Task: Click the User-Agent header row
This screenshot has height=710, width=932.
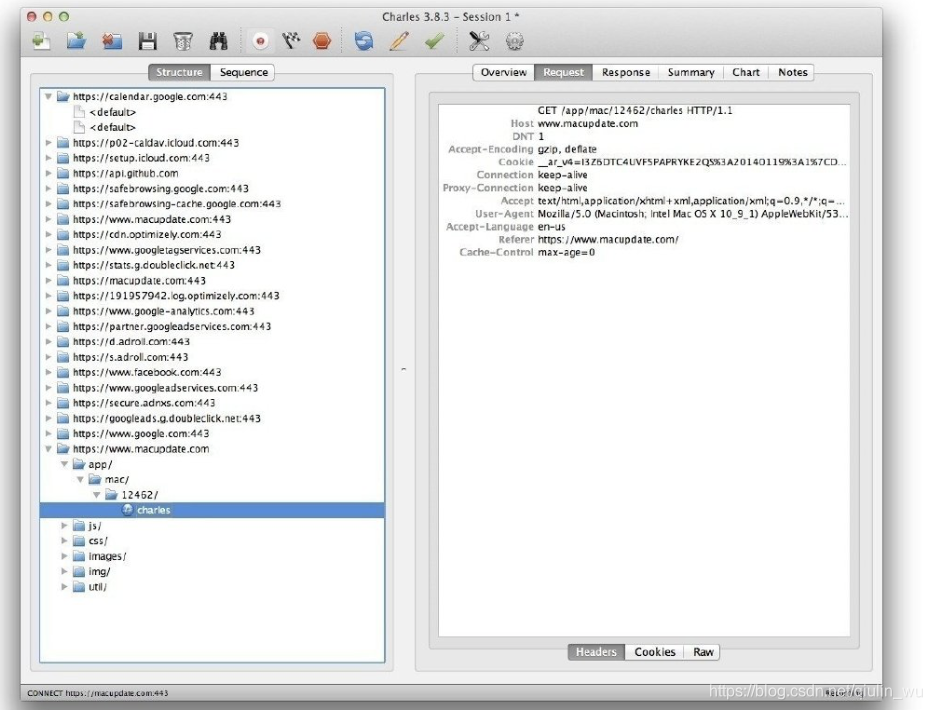Action: coord(644,214)
